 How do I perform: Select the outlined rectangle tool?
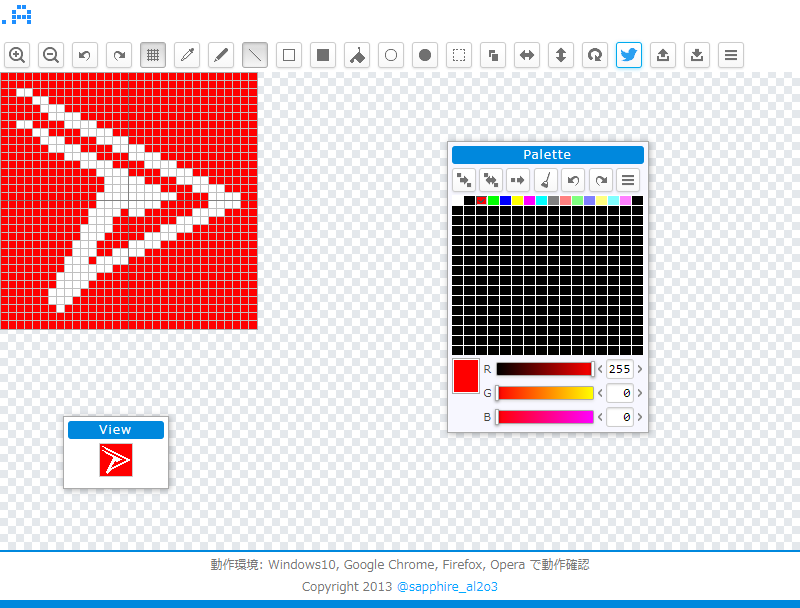click(289, 55)
